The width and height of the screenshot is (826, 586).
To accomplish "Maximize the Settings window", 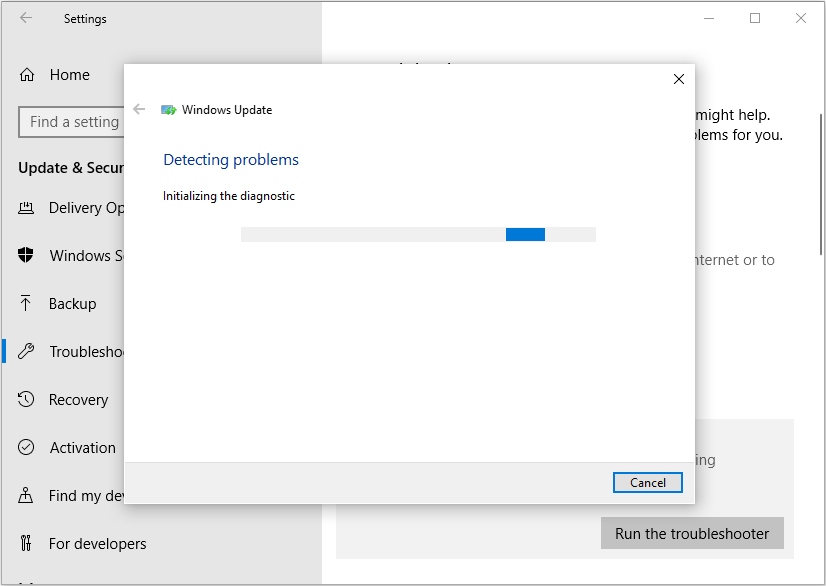I will point(755,18).
